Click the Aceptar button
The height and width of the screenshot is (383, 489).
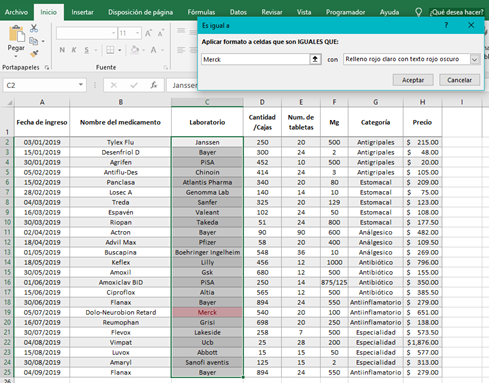413,80
